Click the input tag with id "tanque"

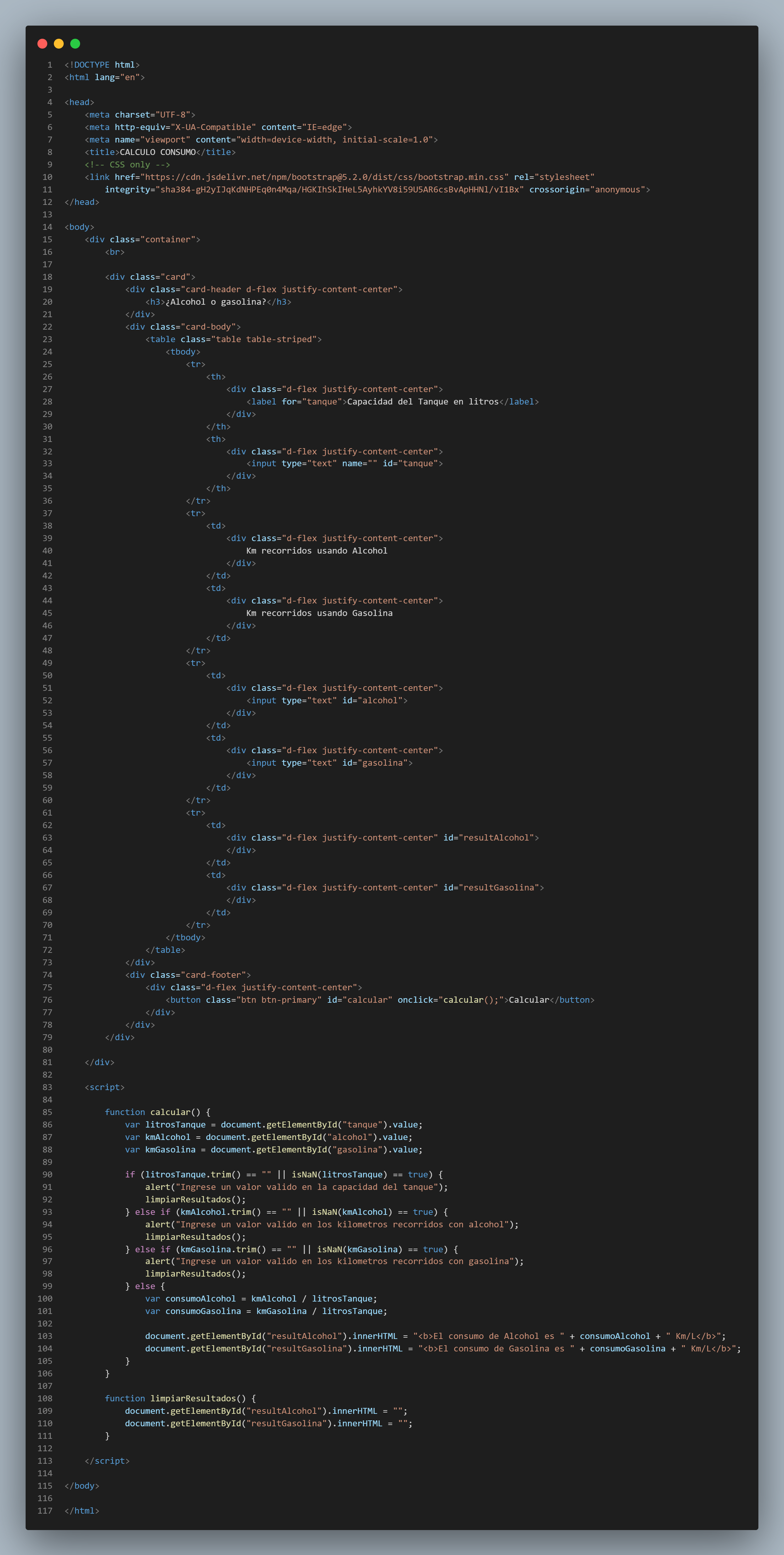(x=345, y=464)
